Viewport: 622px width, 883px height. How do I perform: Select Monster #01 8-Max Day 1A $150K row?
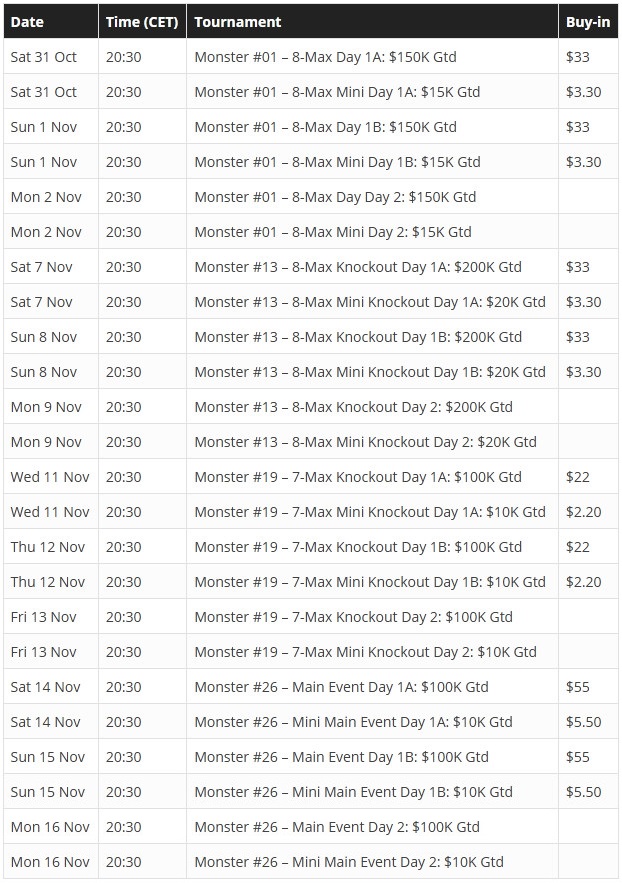click(311, 57)
